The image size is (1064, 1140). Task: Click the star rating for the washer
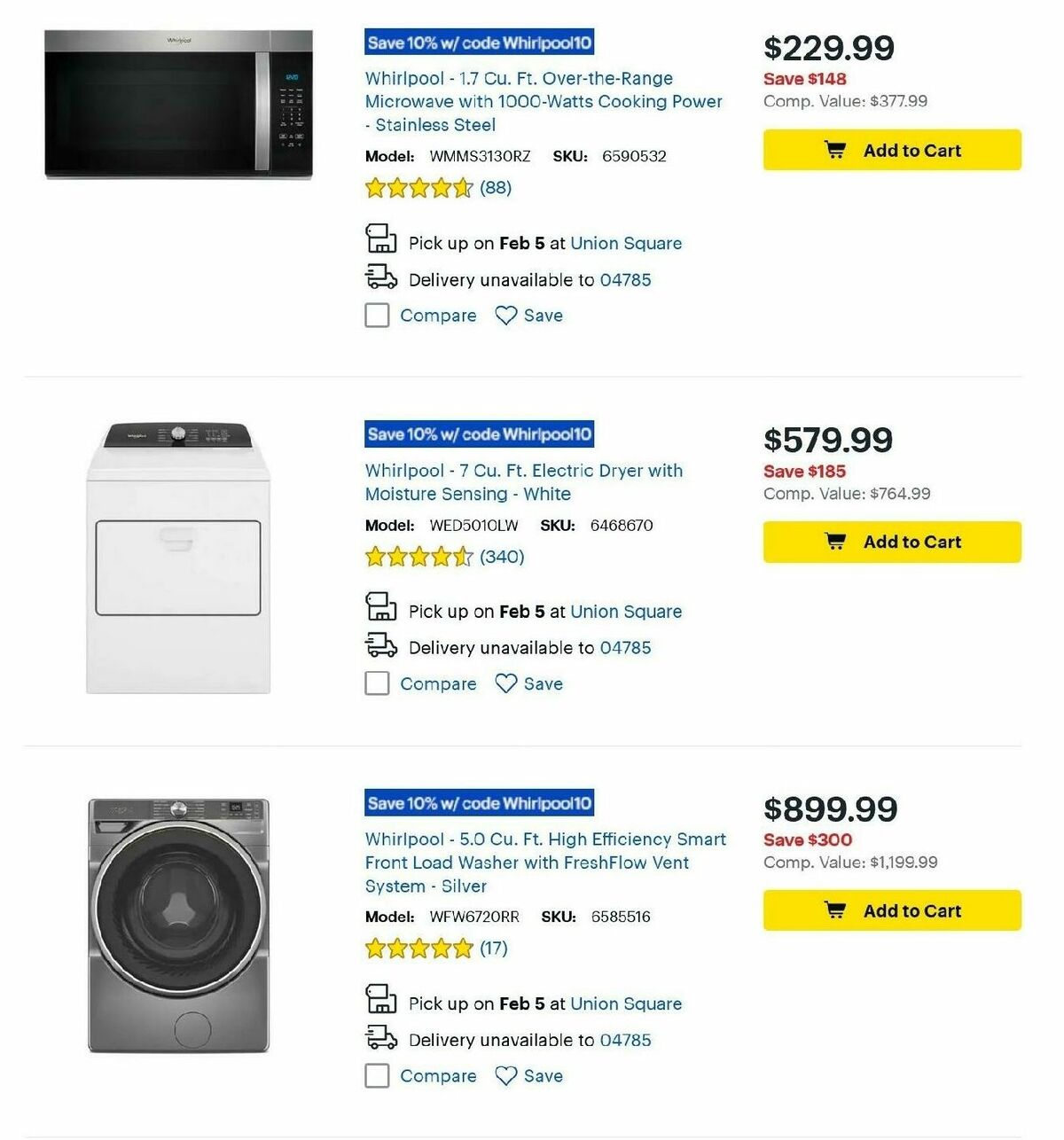pyautogui.click(x=417, y=948)
